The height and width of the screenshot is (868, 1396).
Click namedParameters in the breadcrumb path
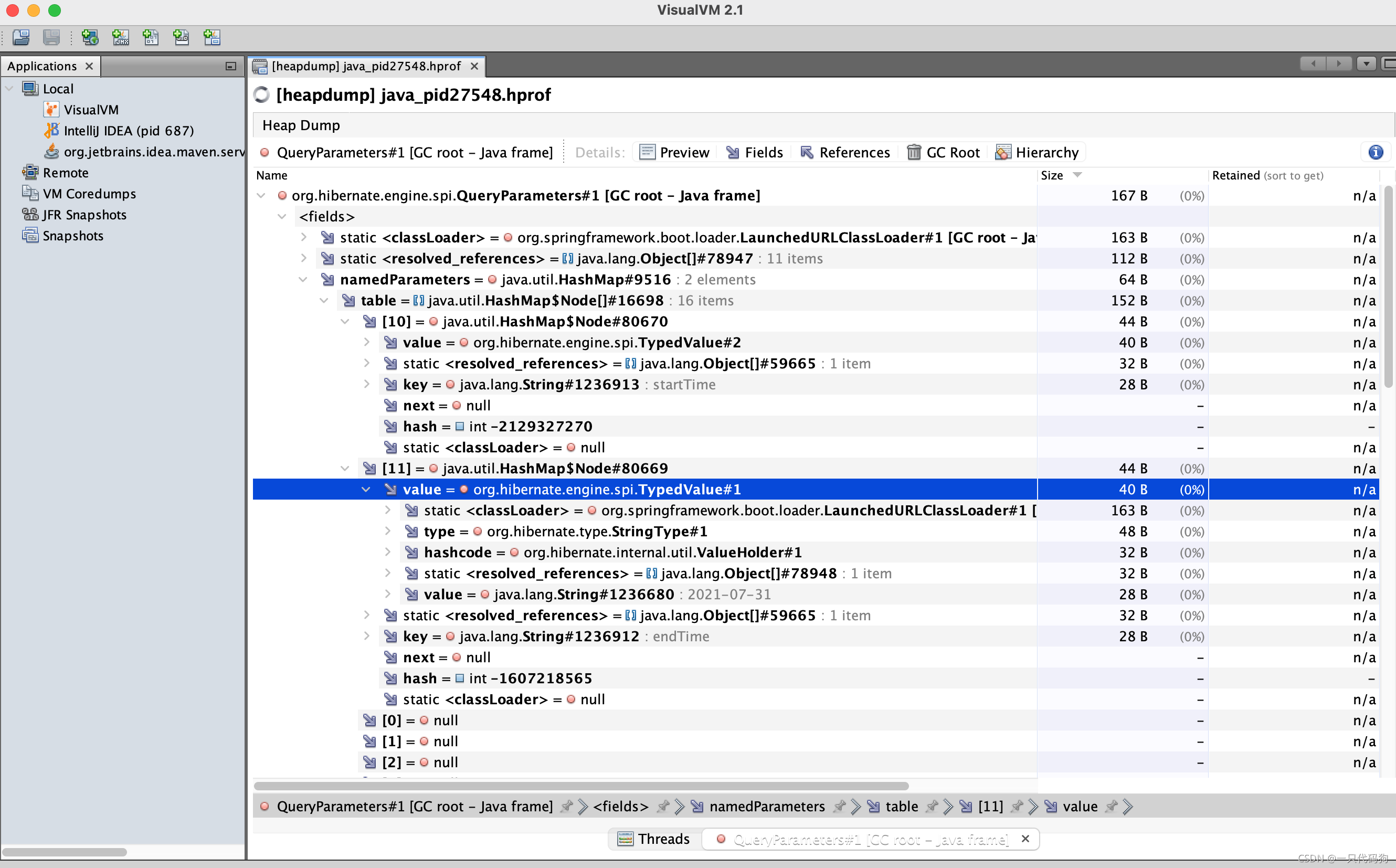pos(766,807)
